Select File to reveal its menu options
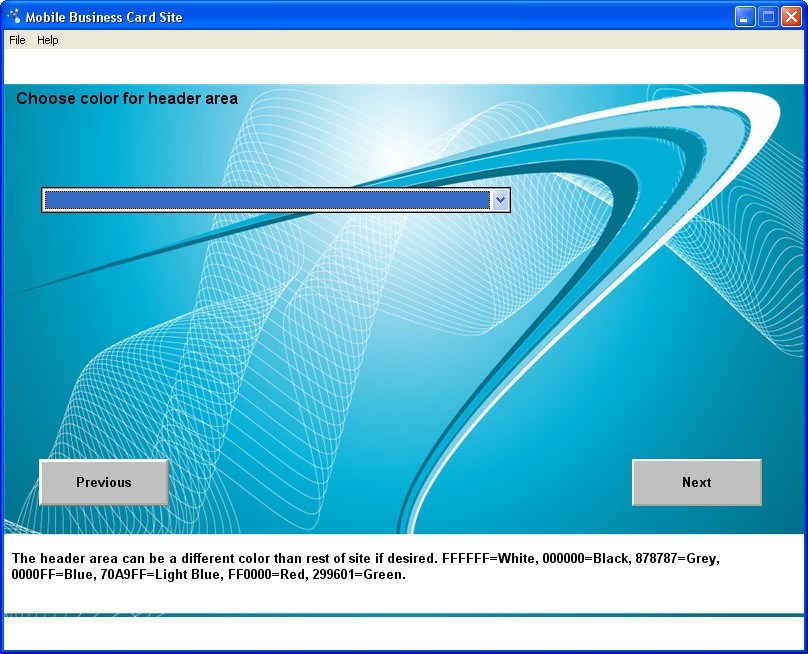The image size is (808, 654). coord(16,40)
